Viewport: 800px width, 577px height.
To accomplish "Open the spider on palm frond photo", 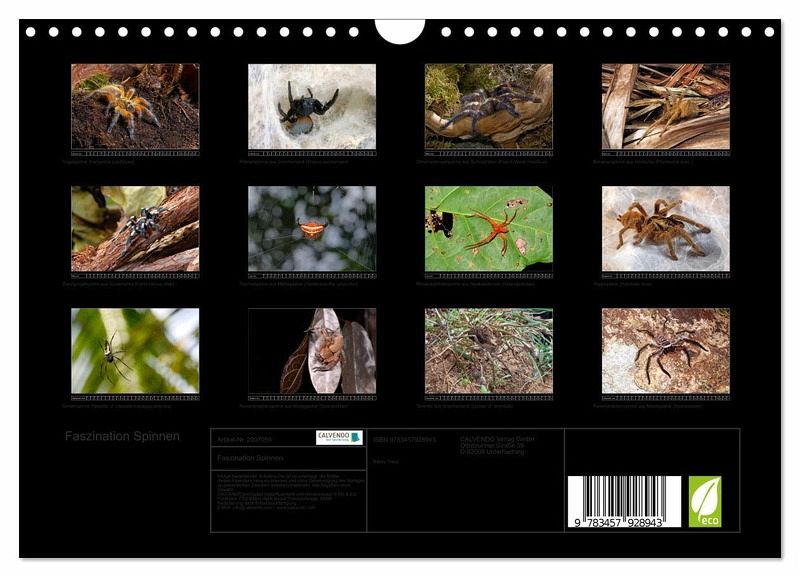I will pos(135,350).
